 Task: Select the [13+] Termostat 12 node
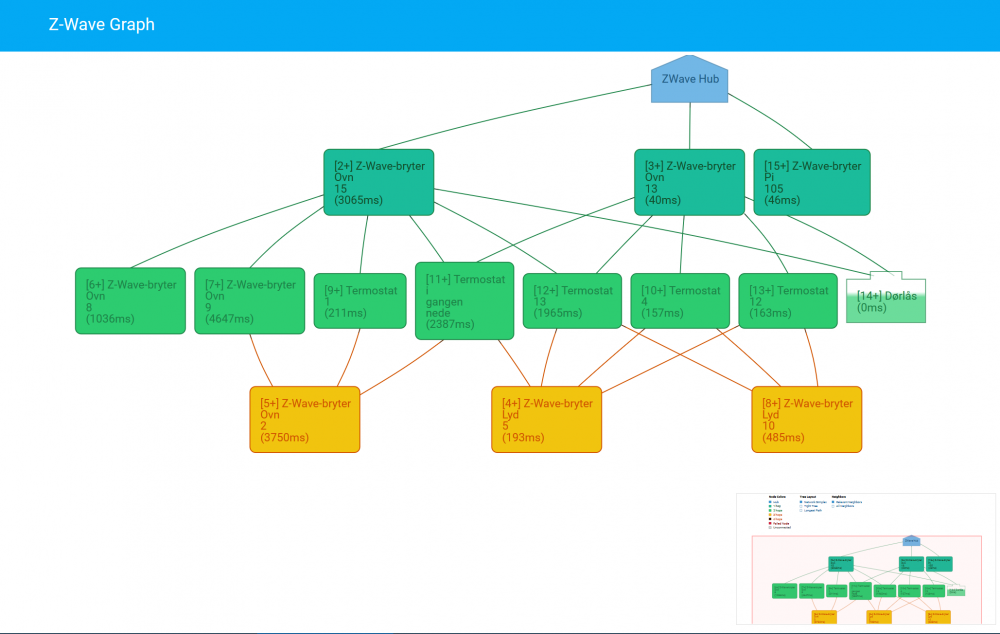(x=788, y=301)
